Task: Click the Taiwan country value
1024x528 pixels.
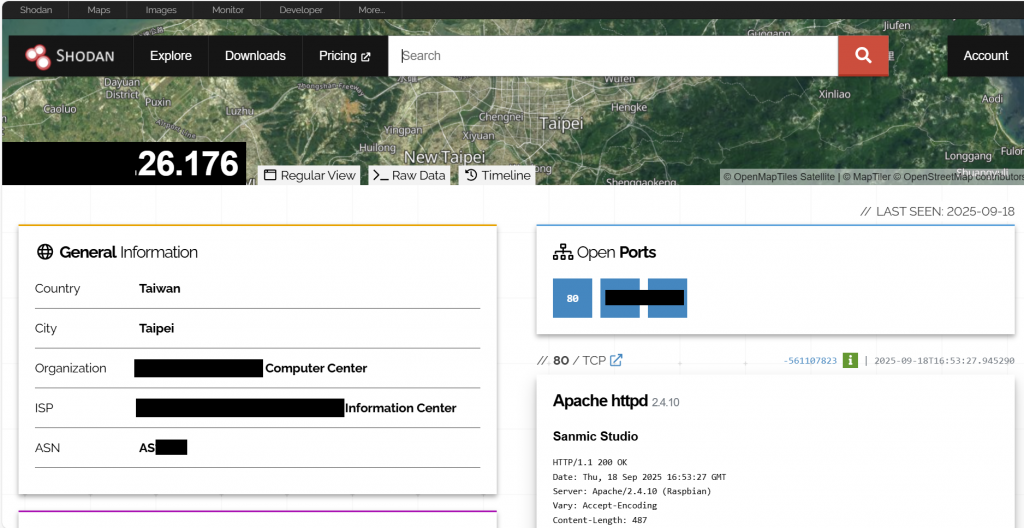Action: 159,288
